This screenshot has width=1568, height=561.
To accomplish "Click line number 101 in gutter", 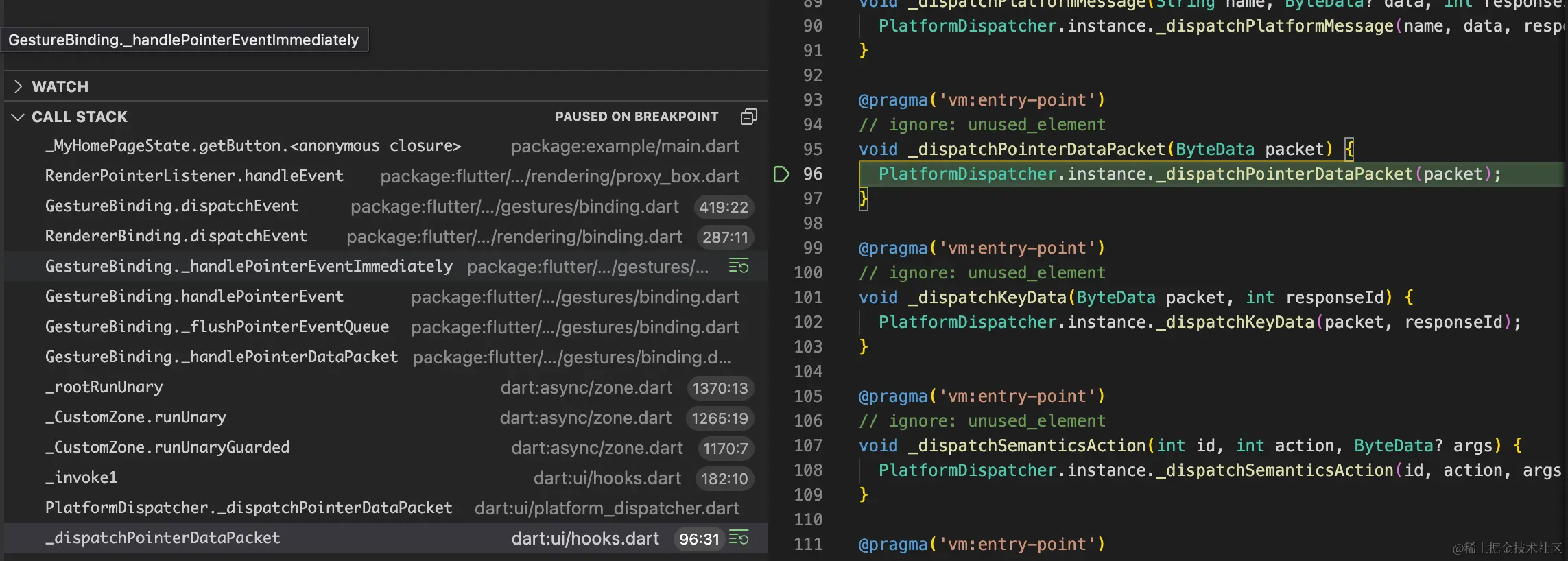I will coord(808,298).
